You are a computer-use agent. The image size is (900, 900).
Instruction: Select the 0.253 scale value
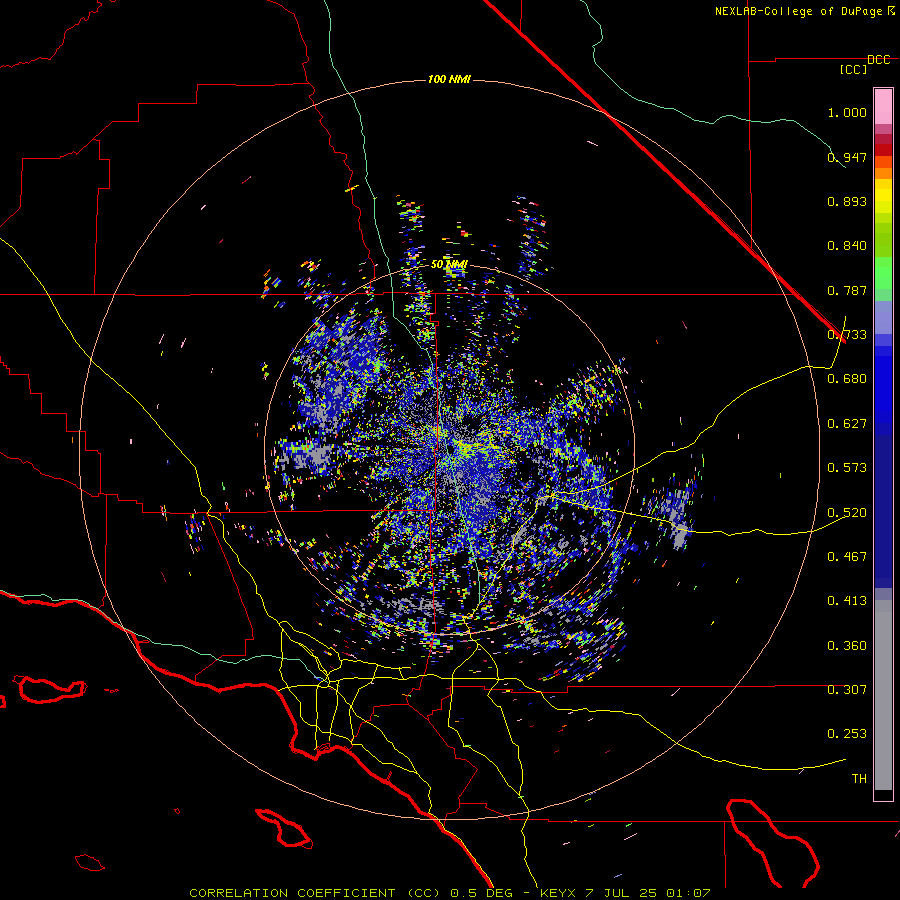(847, 734)
